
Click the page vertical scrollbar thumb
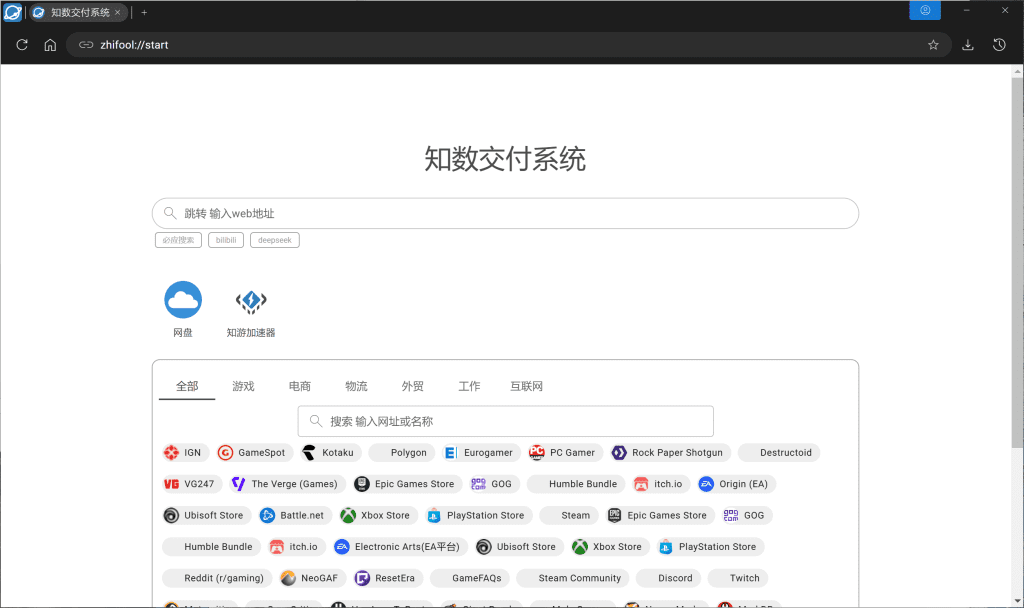1017,261
